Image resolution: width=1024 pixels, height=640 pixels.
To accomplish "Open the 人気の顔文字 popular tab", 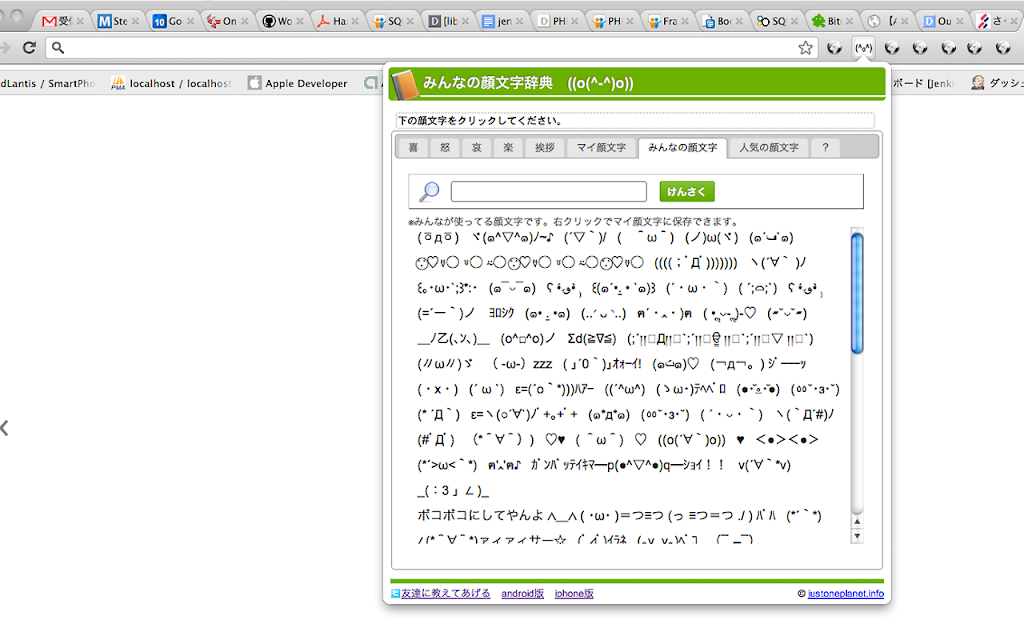I will tap(769, 148).
